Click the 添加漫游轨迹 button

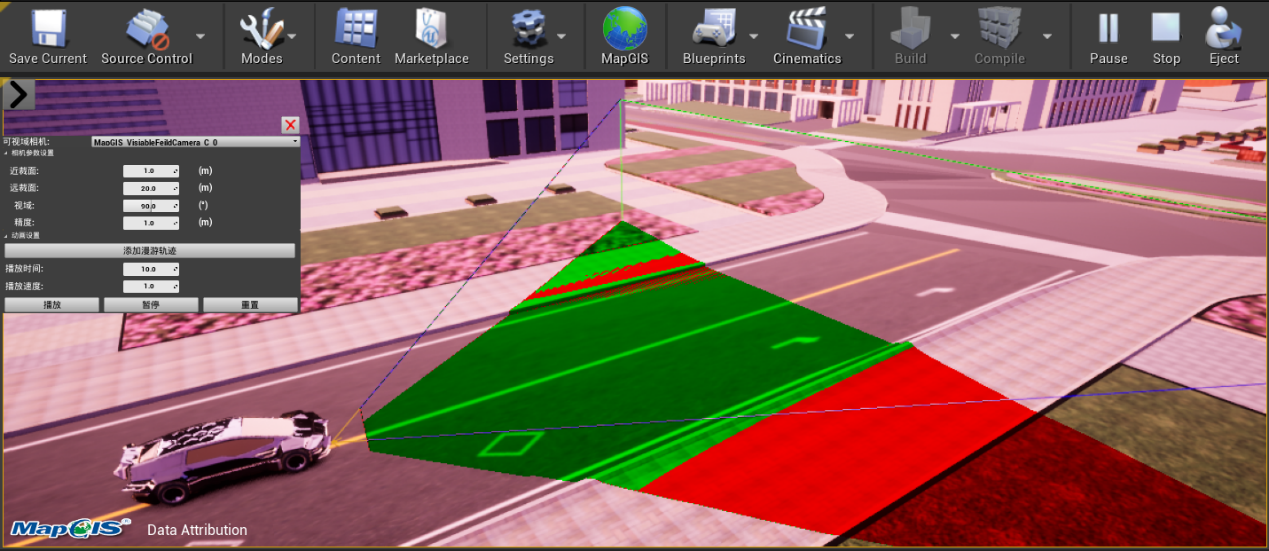(150, 250)
